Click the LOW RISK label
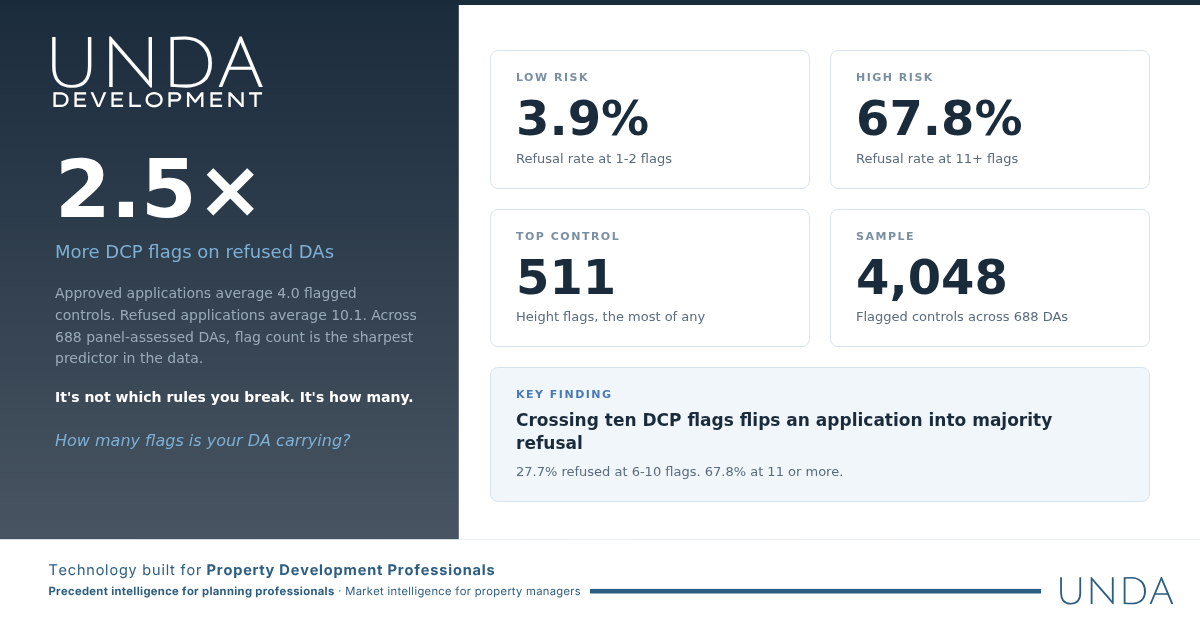1200x627 pixels. point(552,77)
